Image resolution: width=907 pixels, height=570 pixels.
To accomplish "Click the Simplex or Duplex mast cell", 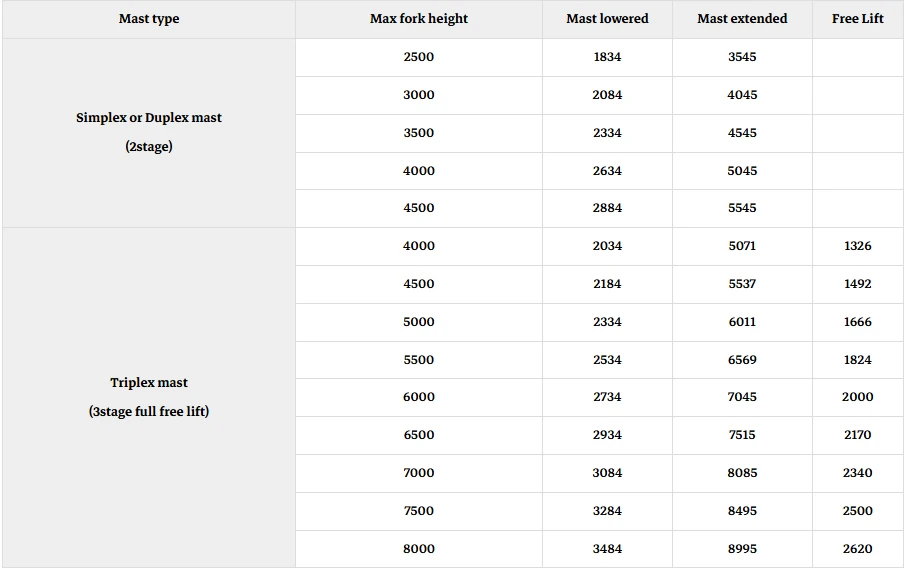I will click(x=149, y=133).
